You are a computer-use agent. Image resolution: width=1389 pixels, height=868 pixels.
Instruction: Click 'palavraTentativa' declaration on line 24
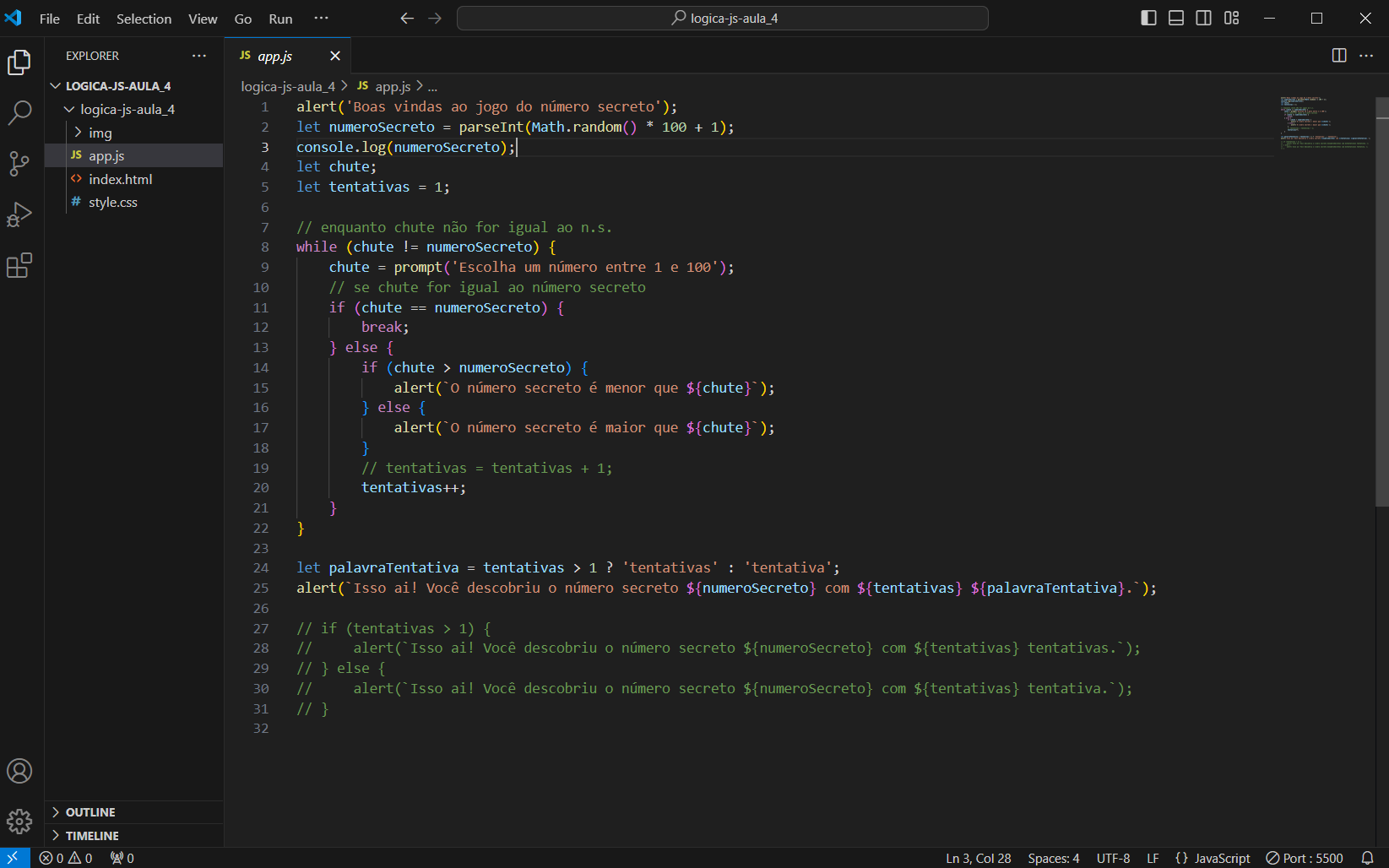coord(393,568)
